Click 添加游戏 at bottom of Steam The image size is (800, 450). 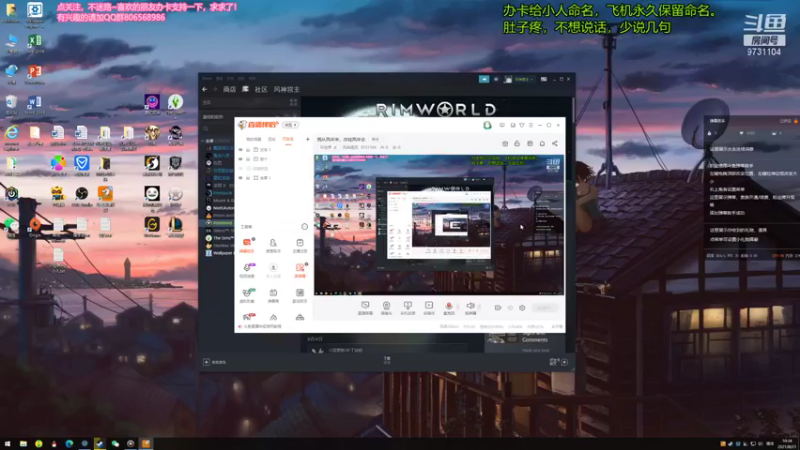coord(215,362)
